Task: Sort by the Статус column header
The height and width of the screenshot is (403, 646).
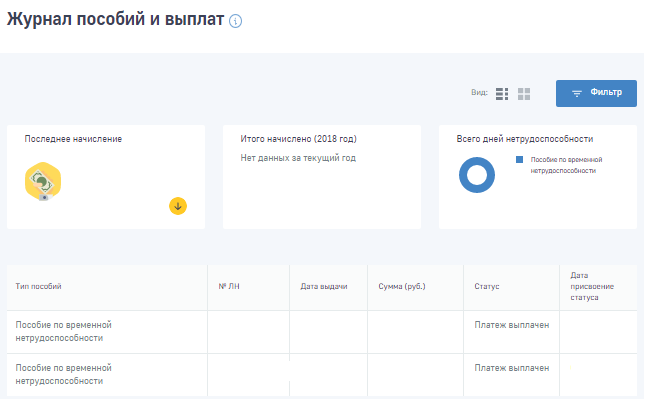Action: [486, 287]
